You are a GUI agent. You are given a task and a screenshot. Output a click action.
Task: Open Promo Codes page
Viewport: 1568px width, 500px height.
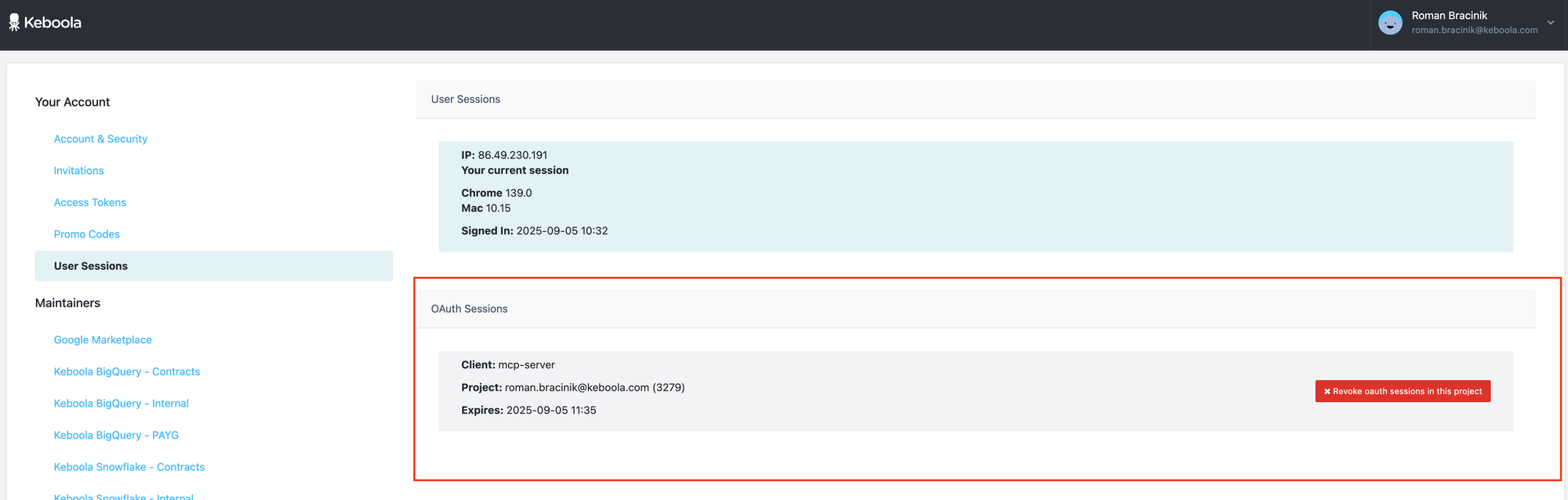(x=87, y=234)
